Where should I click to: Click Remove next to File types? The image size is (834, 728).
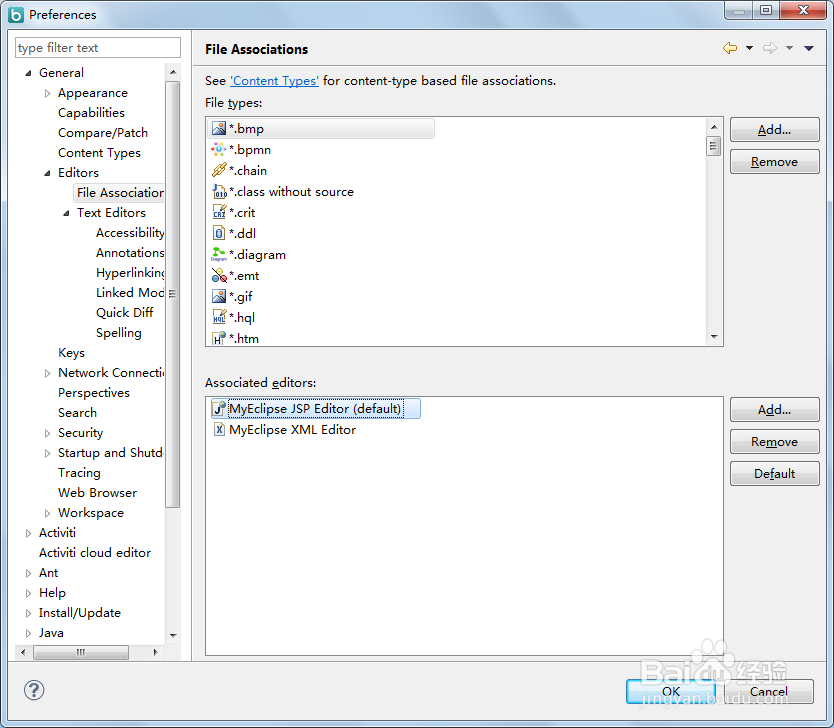774,162
